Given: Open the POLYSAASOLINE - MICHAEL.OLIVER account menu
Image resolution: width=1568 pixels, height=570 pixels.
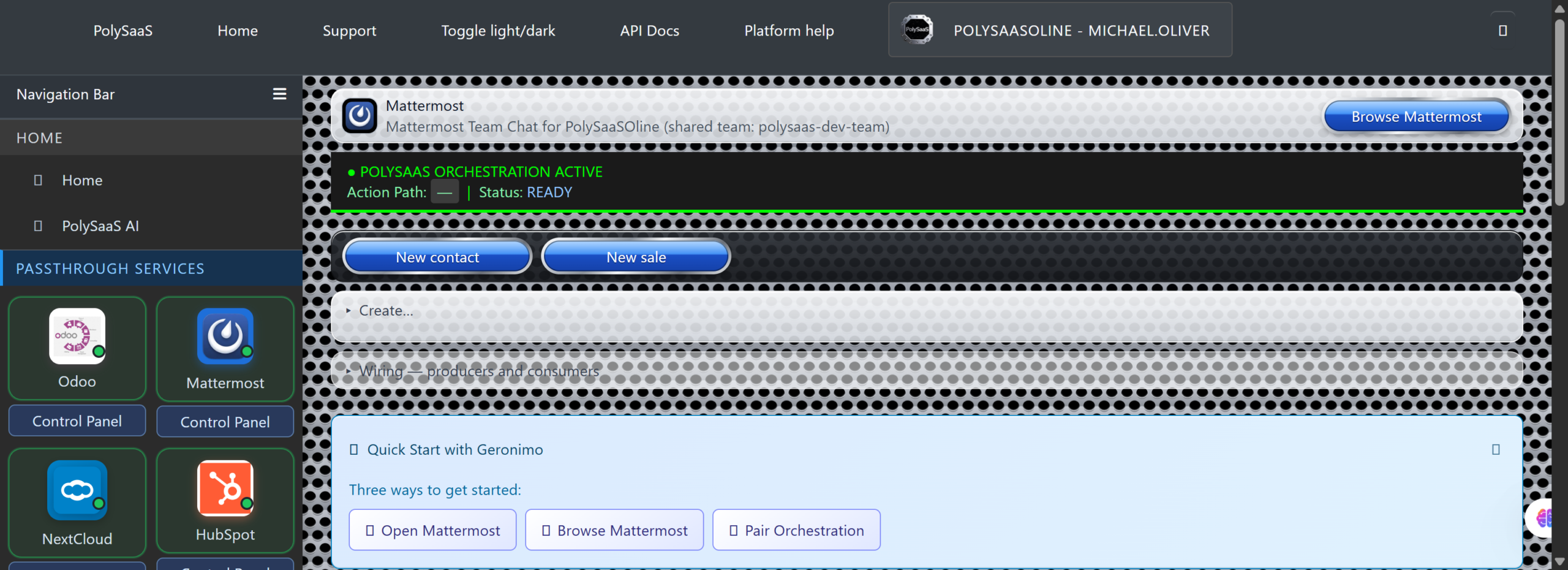Looking at the screenshot, I should coord(1060,30).
